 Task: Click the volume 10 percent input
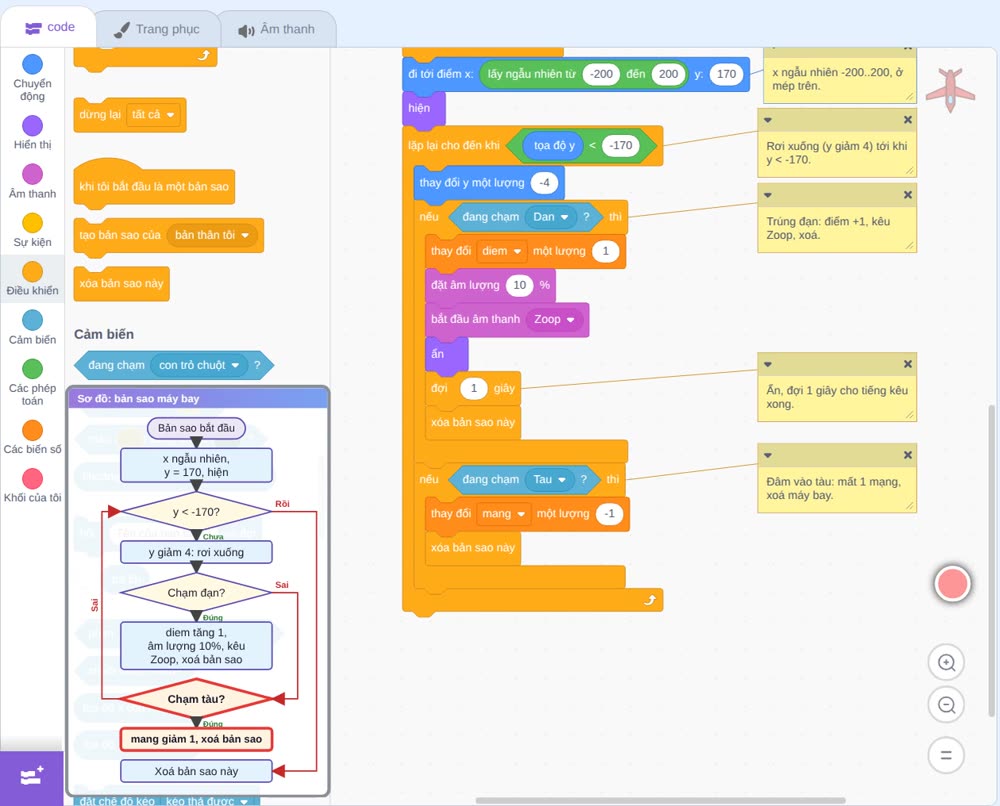click(x=520, y=285)
